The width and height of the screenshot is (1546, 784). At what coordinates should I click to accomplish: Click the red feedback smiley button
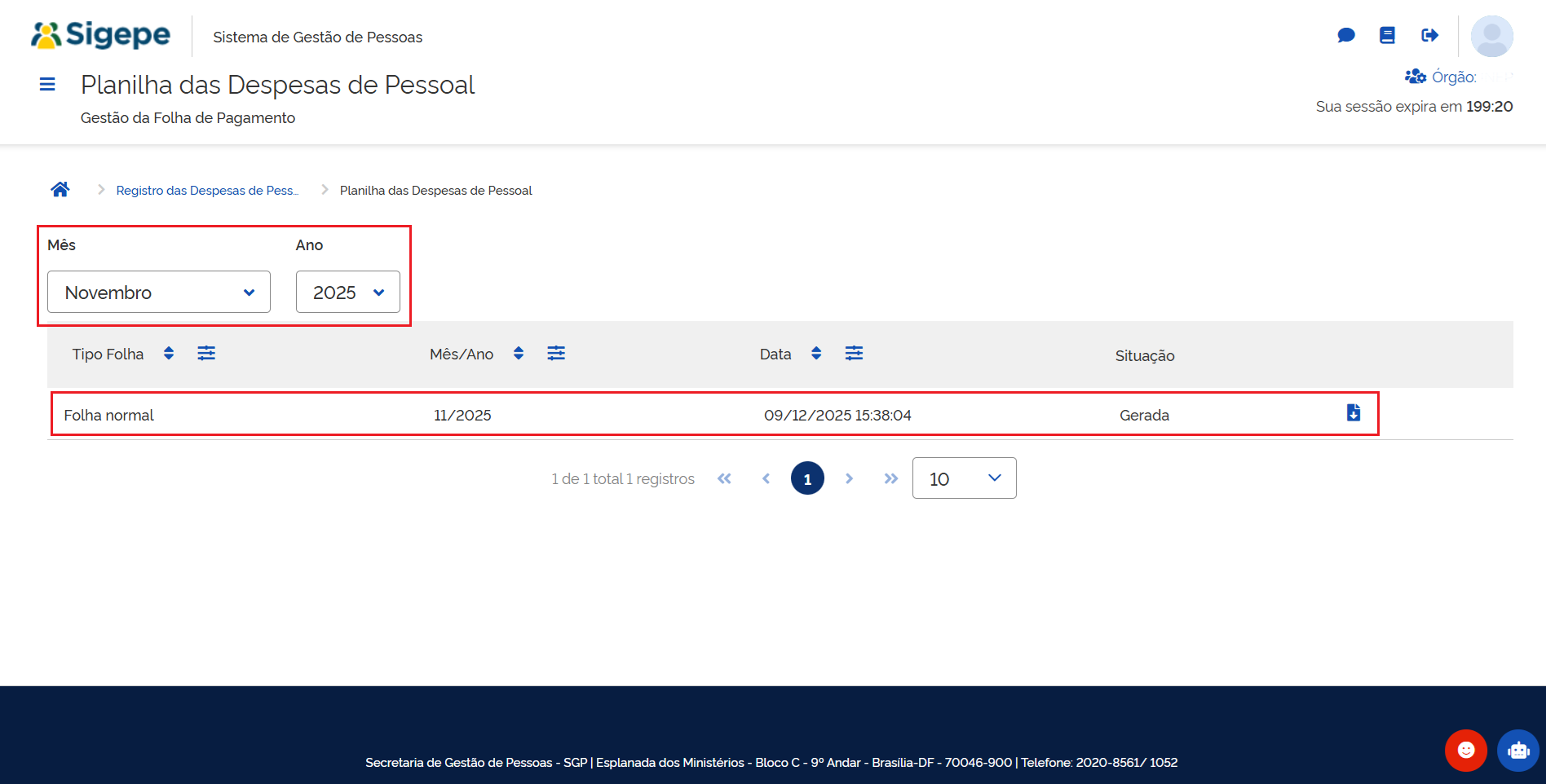(x=1465, y=750)
